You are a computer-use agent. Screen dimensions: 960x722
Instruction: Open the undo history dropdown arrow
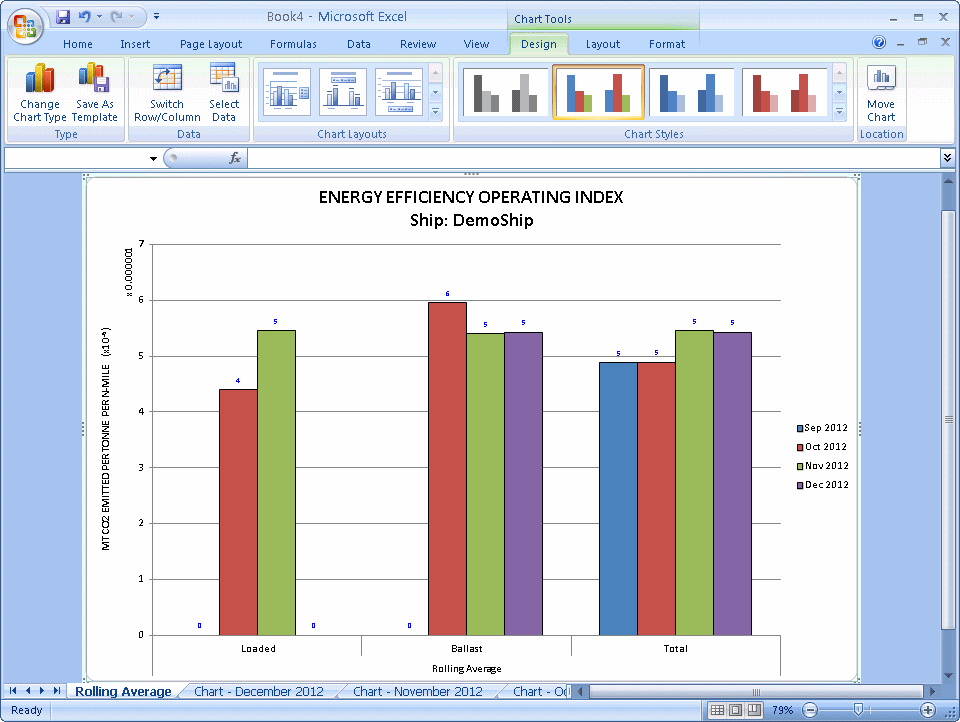(x=99, y=17)
